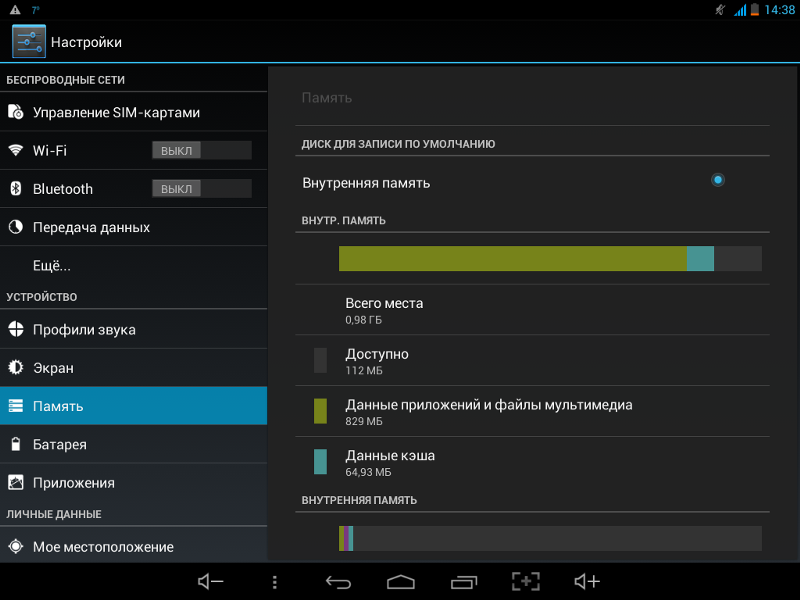Tap Доступно 112 МБ entry
The height and width of the screenshot is (600, 800).
coord(532,361)
